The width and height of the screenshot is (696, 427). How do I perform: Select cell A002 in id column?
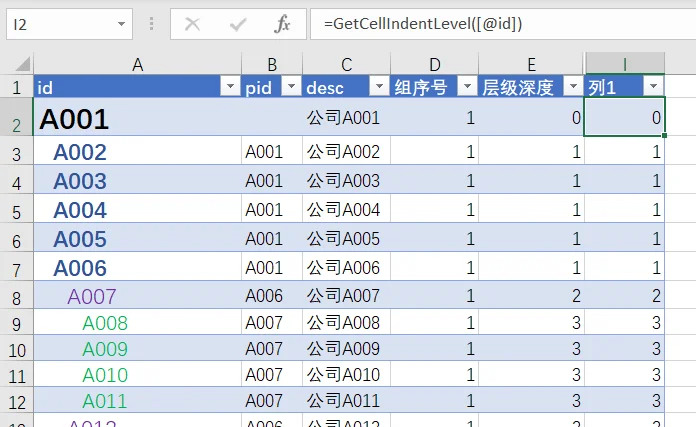(x=138, y=151)
